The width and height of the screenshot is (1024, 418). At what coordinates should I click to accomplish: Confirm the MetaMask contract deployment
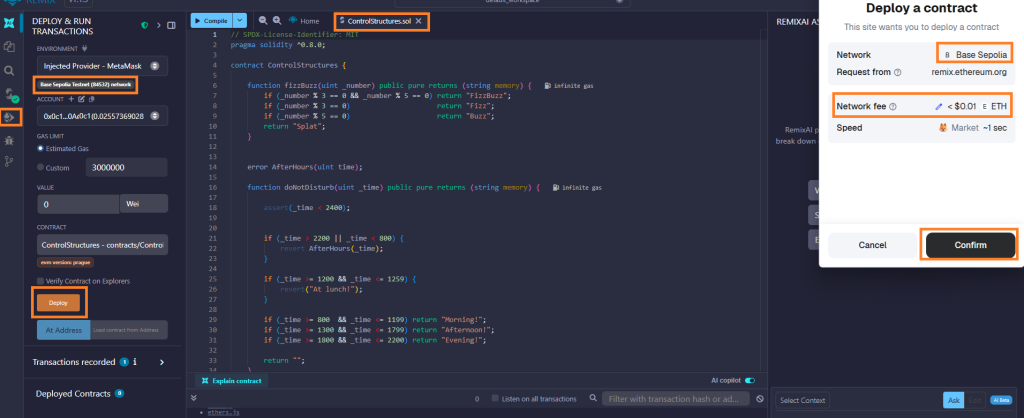[x=969, y=245]
